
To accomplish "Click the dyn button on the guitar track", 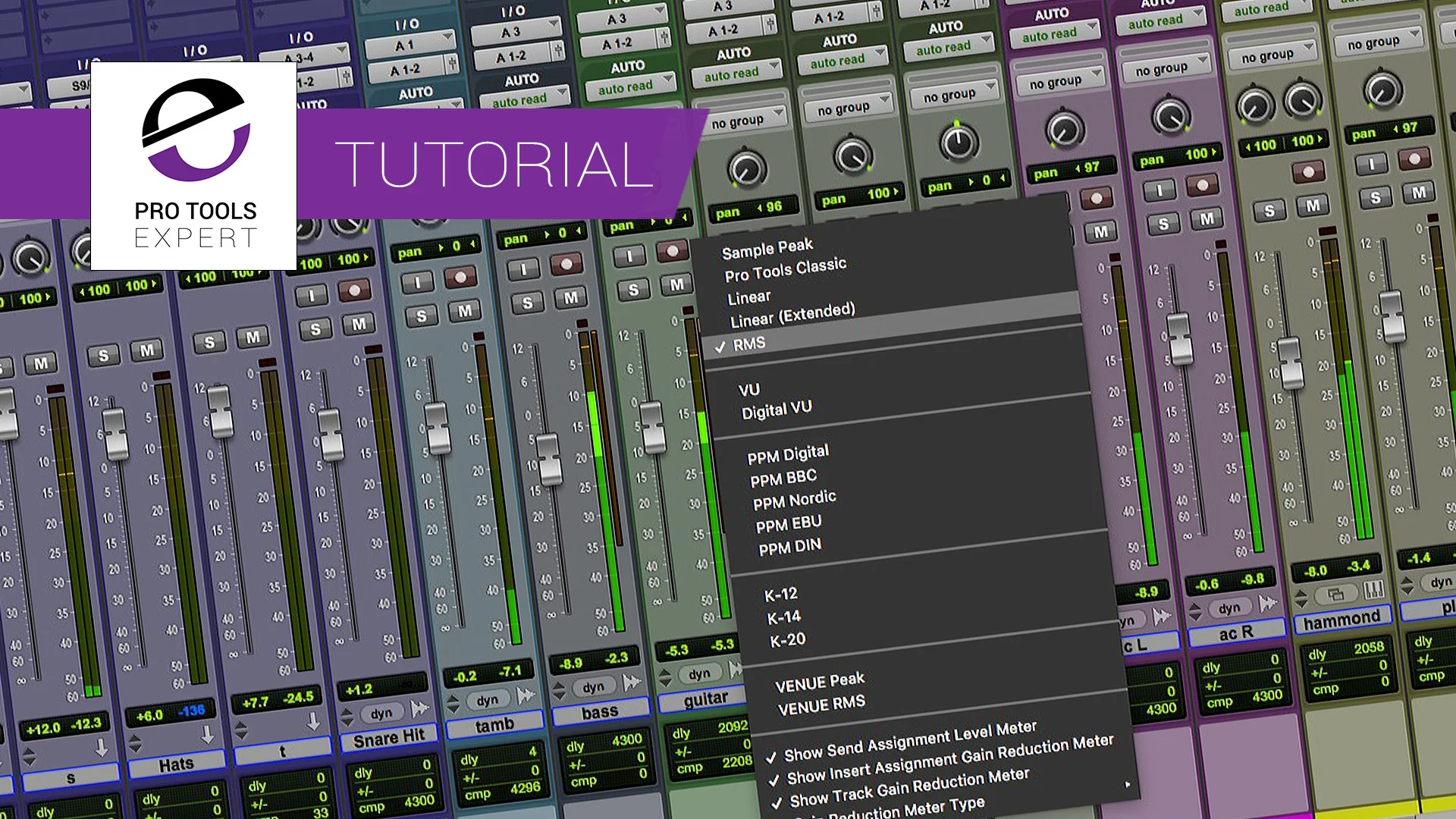I will tap(700, 673).
